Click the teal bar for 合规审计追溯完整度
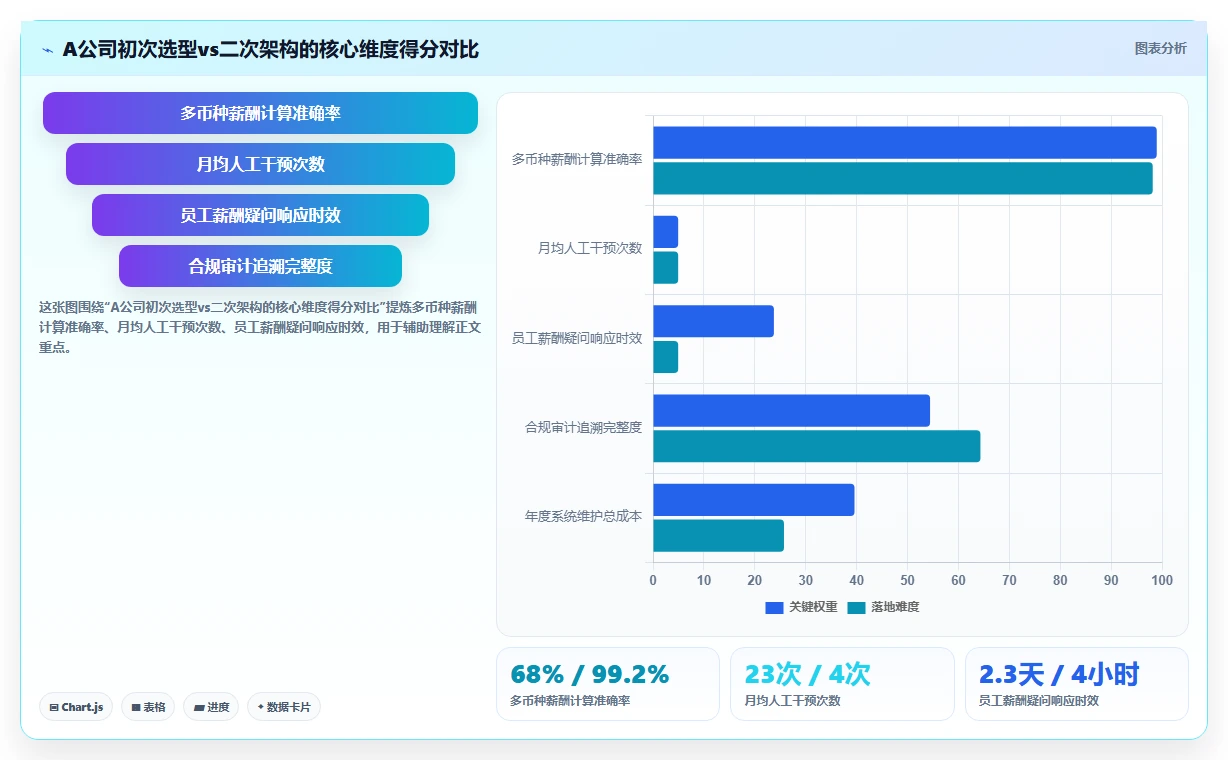This screenshot has width=1228, height=760. click(x=817, y=446)
